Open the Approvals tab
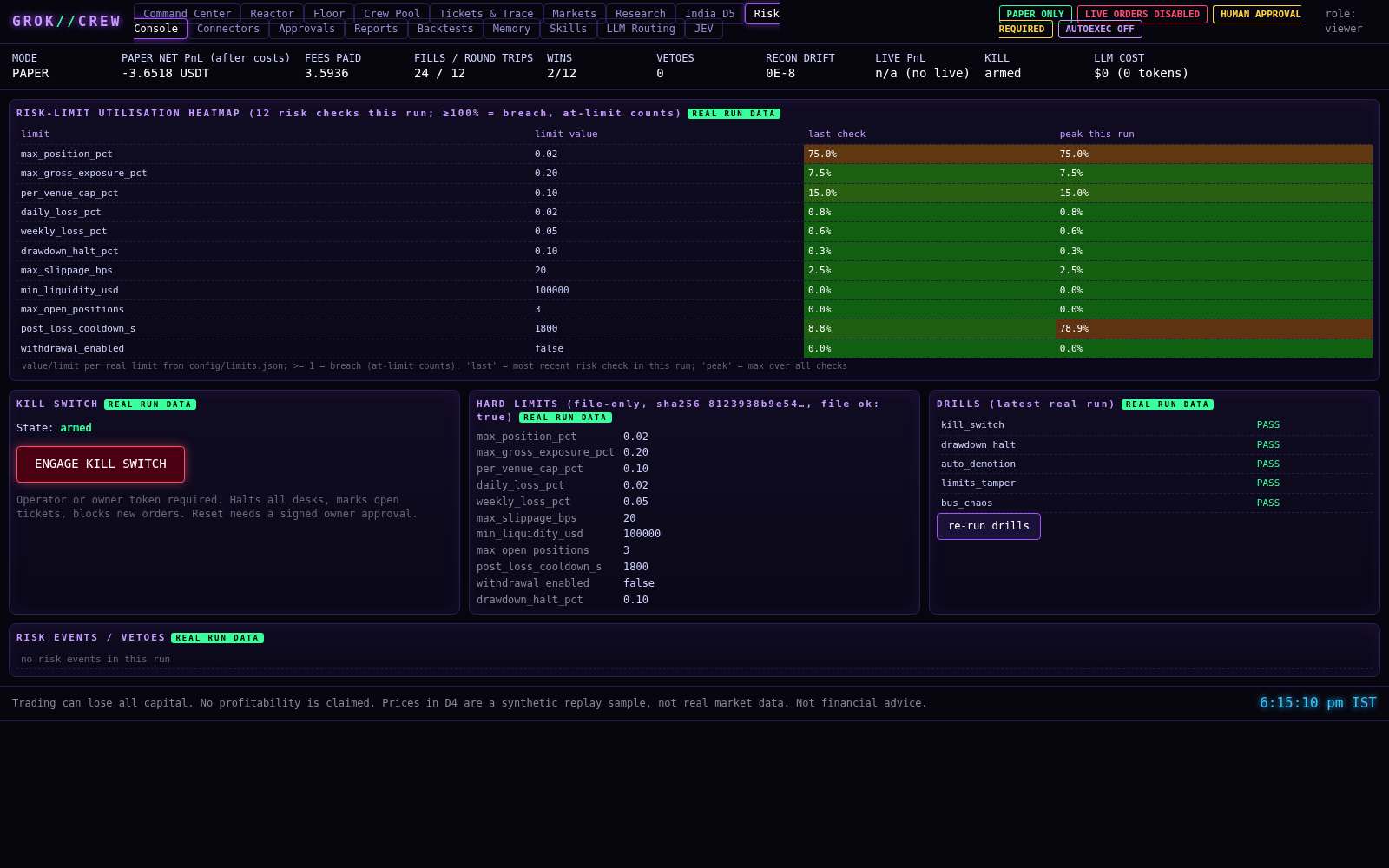The height and width of the screenshot is (868, 1389). [306, 29]
